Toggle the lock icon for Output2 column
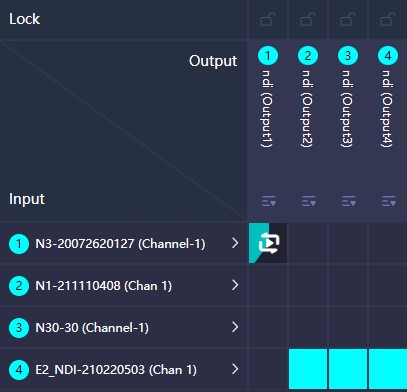The image size is (407, 392). [x=308, y=19]
